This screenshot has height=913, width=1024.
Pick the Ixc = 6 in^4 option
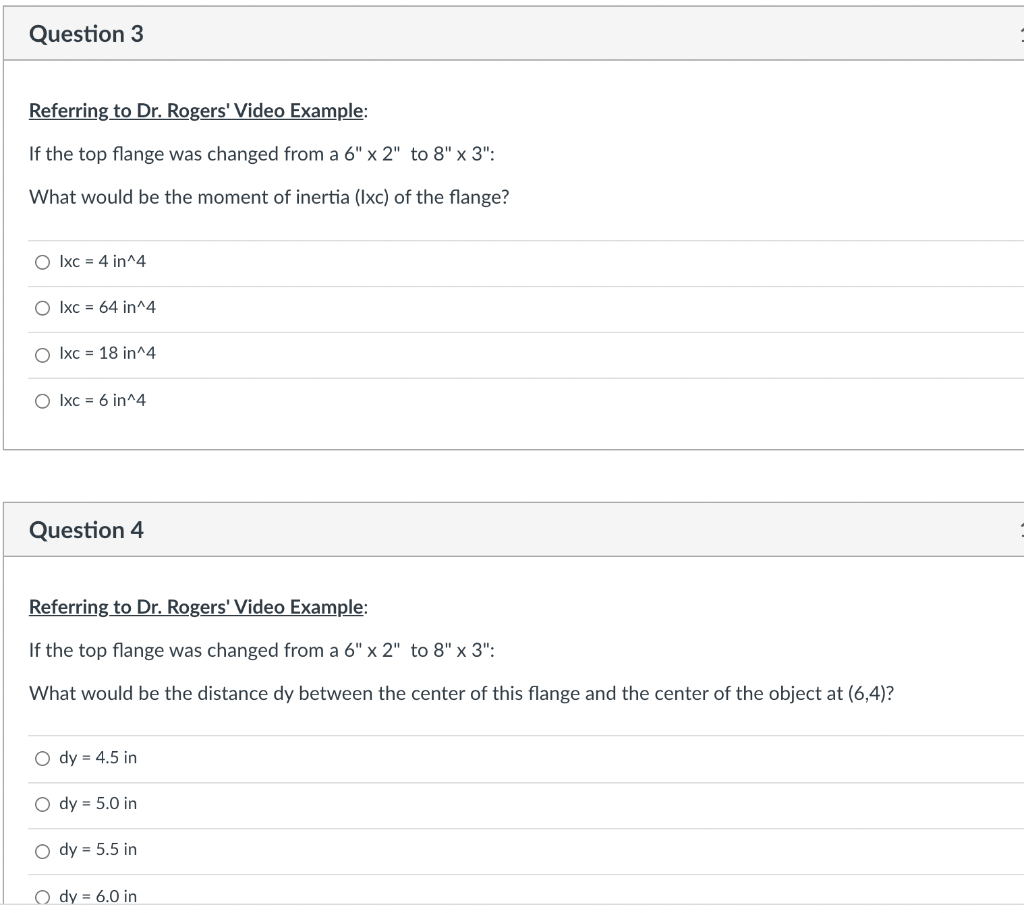(x=42, y=401)
